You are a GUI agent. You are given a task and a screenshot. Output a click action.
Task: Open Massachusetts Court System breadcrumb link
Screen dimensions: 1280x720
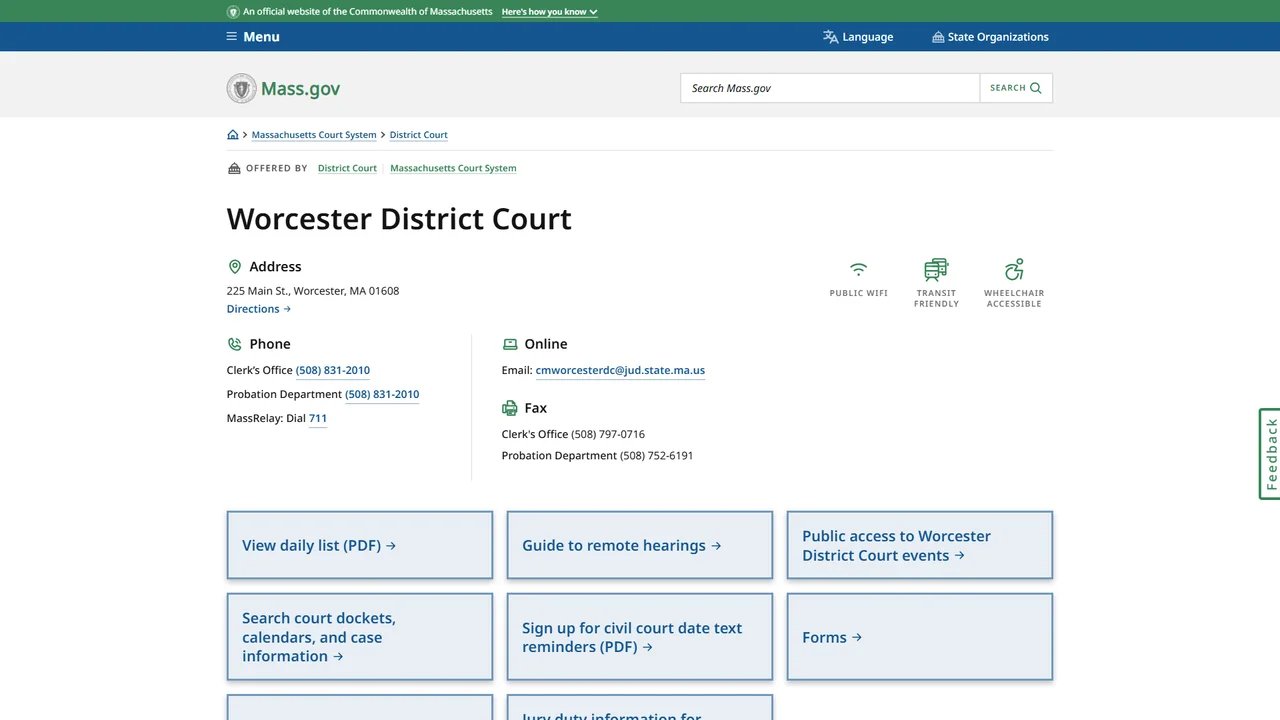(x=314, y=135)
